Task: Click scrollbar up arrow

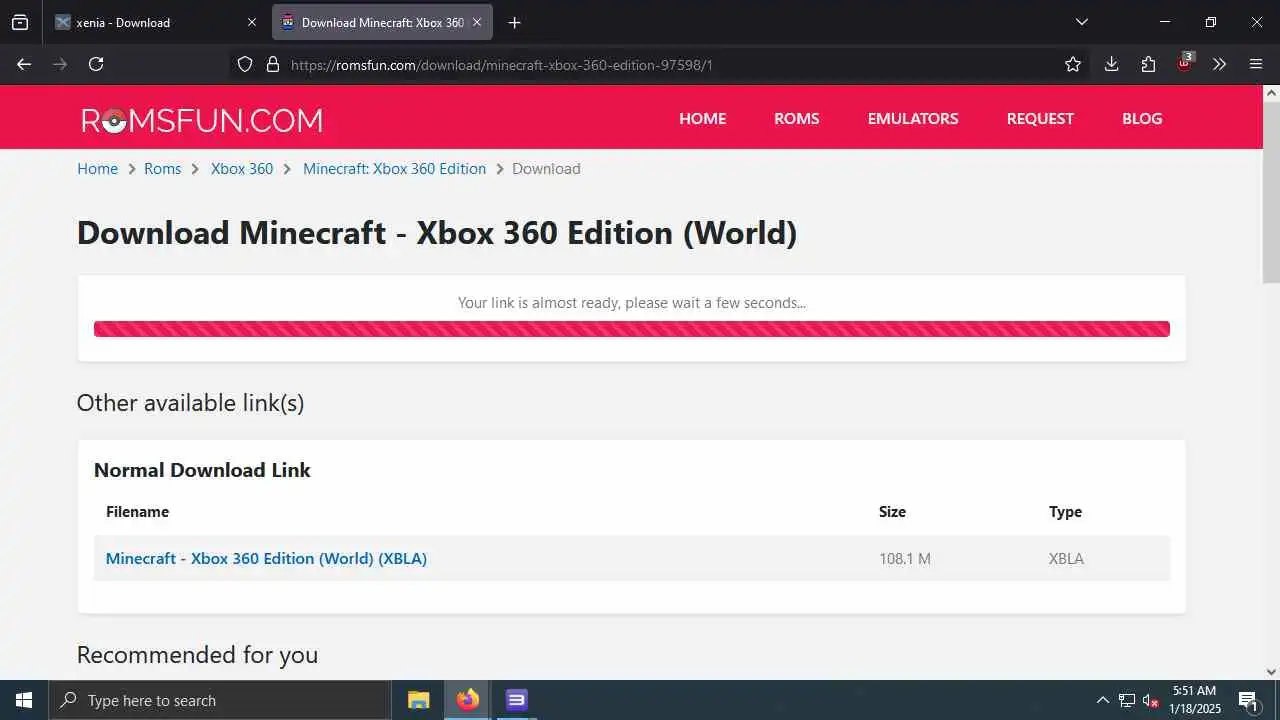Action: pos(1271,93)
